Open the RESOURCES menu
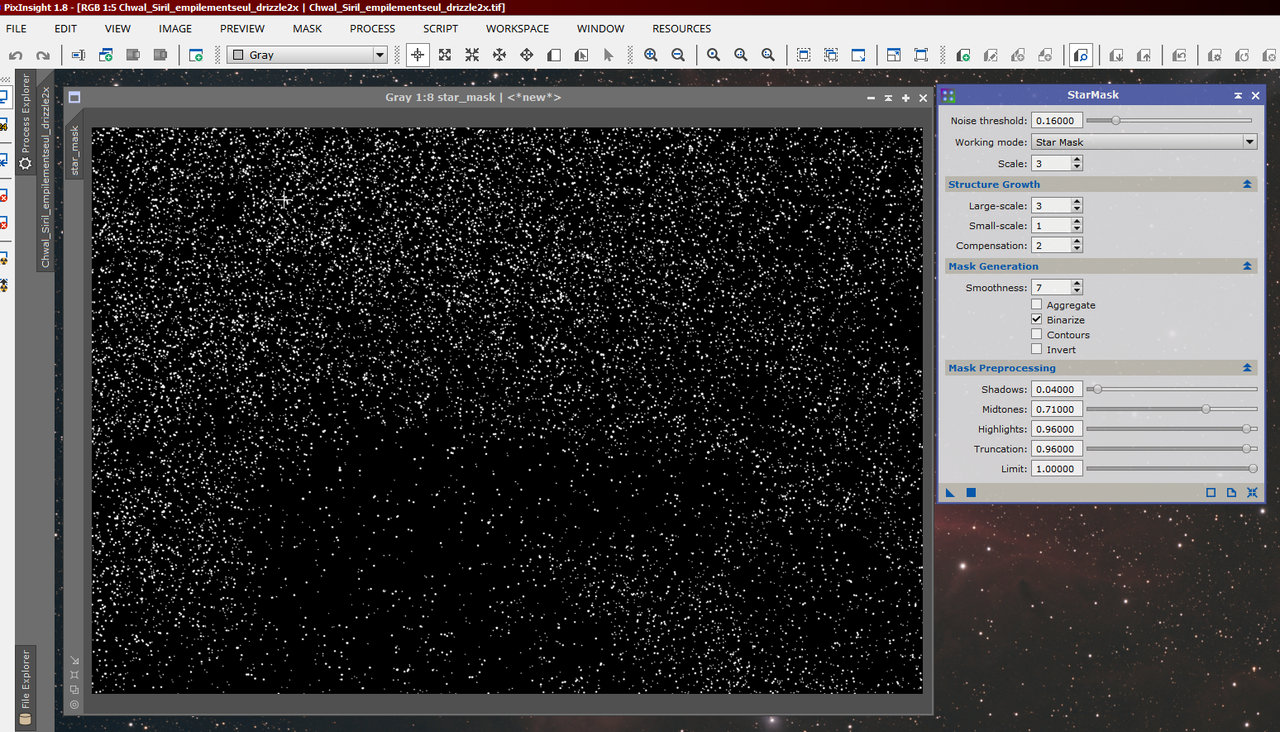The width and height of the screenshot is (1280, 732). pyautogui.click(x=681, y=29)
